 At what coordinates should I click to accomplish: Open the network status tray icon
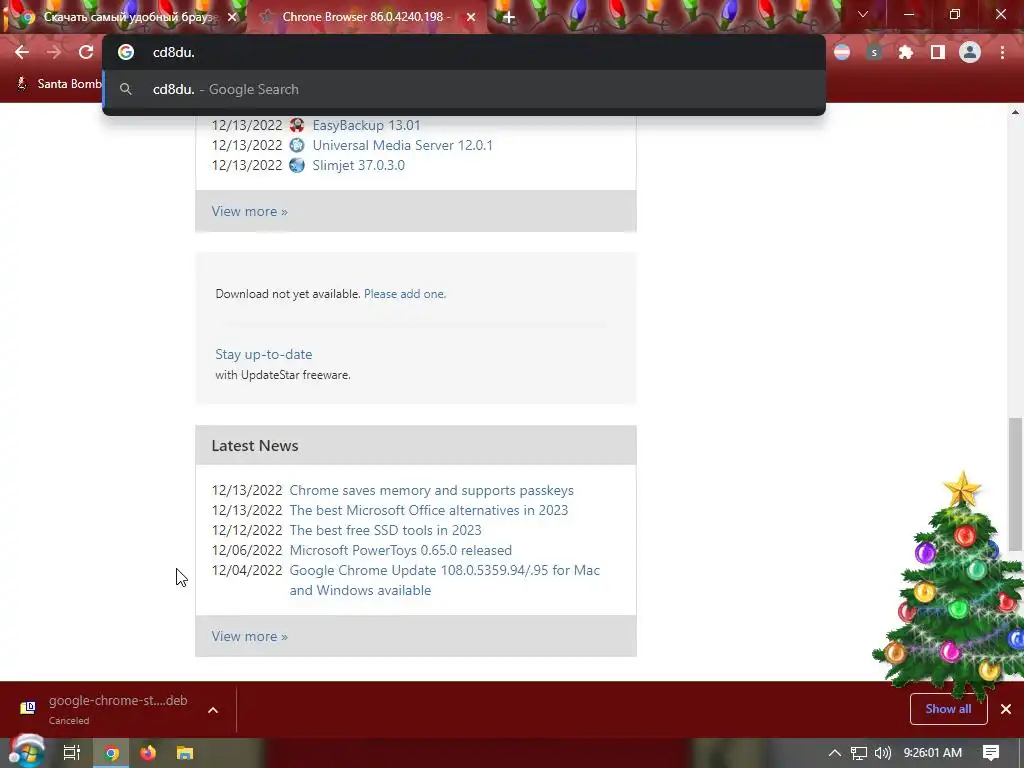[858, 753]
